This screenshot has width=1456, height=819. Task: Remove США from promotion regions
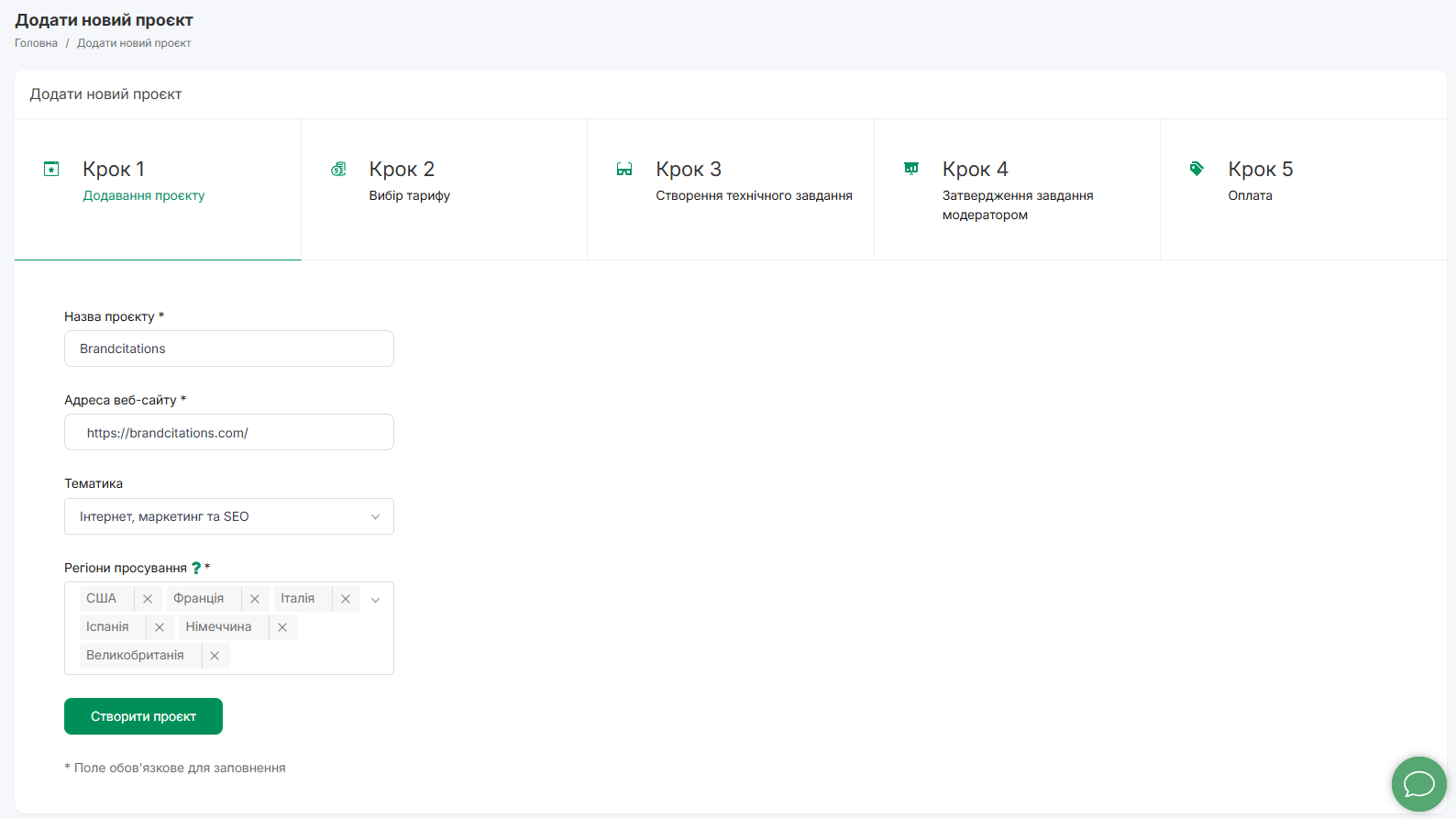(x=148, y=599)
